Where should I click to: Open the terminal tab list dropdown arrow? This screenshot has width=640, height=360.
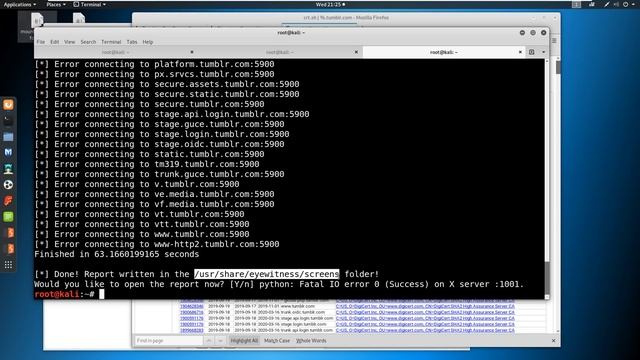coord(543,52)
